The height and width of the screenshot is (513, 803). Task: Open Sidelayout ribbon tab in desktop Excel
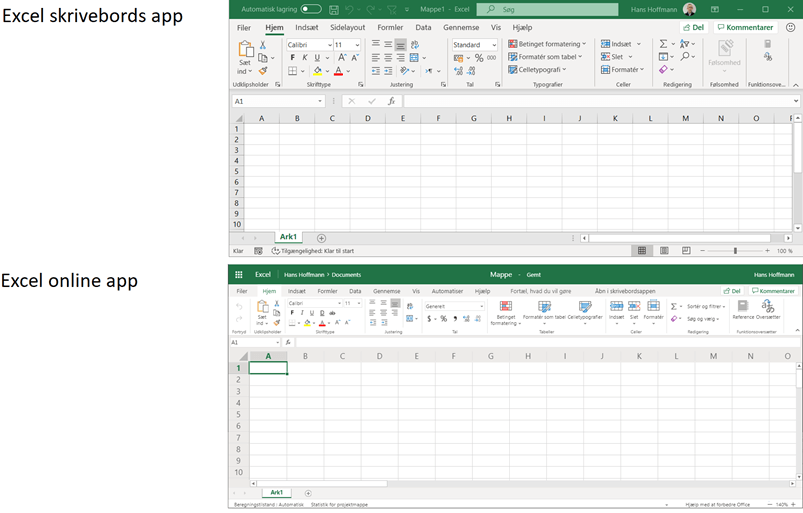click(348, 28)
